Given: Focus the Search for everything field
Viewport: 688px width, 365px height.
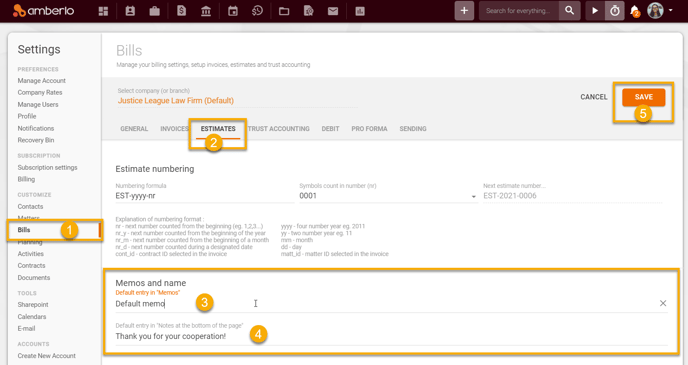Looking at the screenshot, I should click(519, 11).
